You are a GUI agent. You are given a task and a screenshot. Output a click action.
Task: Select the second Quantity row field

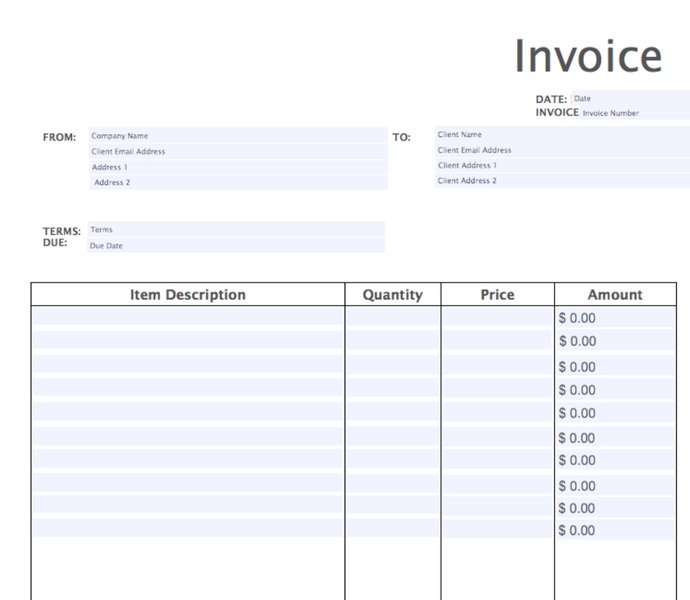coord(393,339)
